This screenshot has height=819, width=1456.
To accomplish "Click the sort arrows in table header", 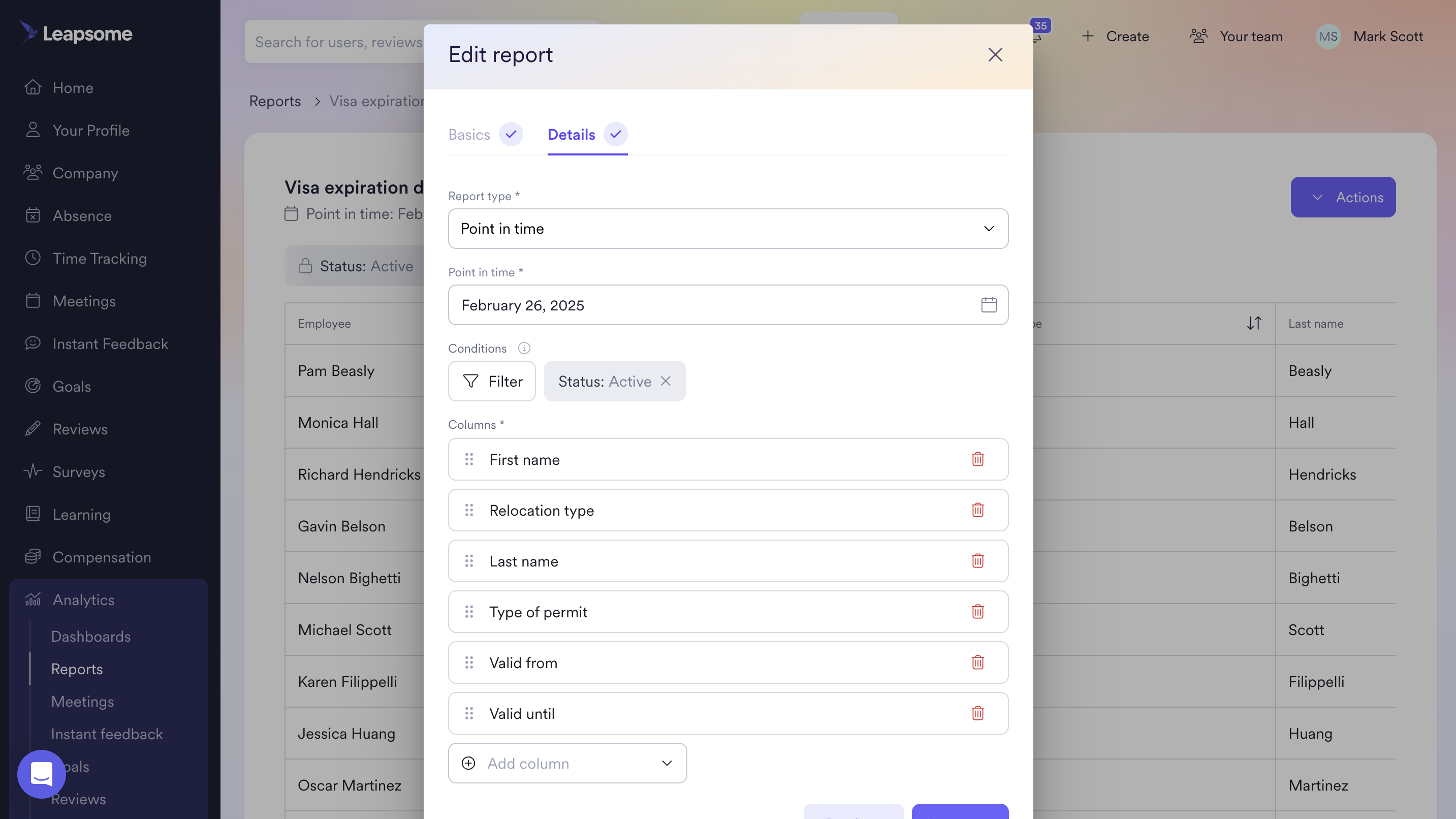I will click(1254, 323).
